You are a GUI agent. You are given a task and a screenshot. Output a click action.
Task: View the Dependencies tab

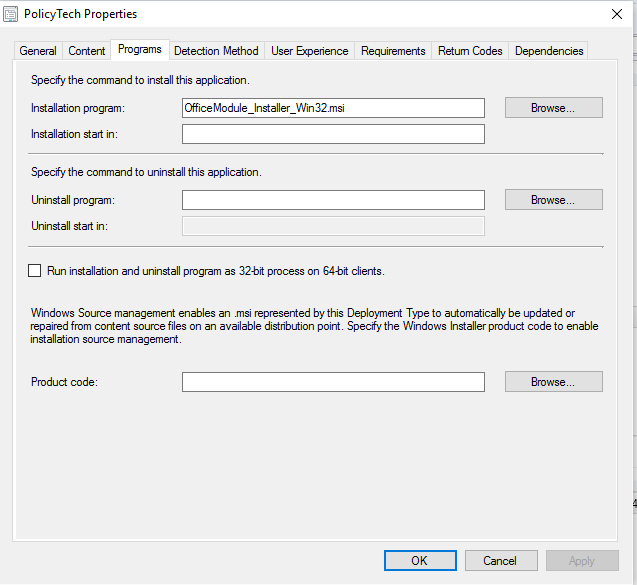click(x=549, y=51)
